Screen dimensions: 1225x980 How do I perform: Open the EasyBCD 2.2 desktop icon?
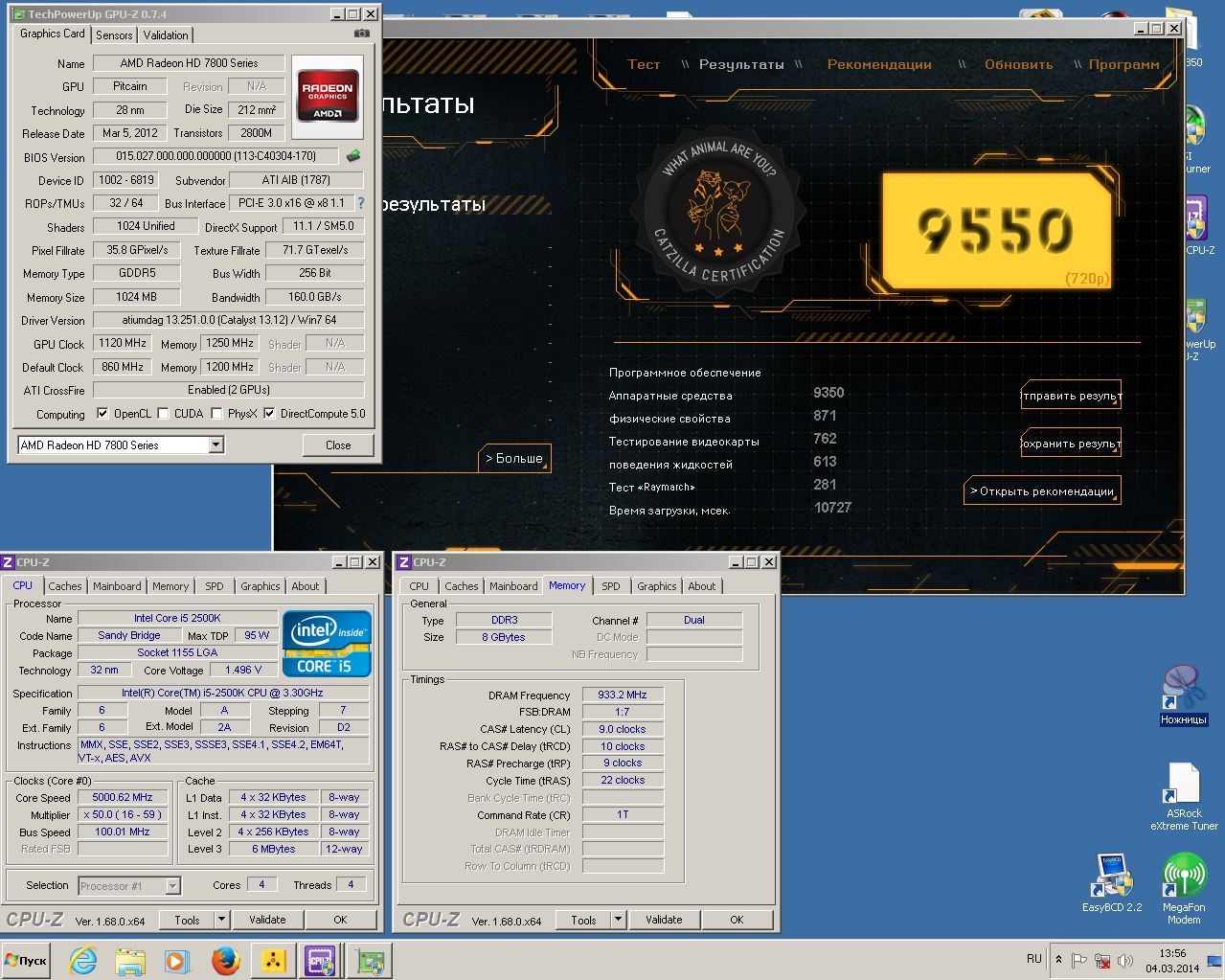point(1112,883)
